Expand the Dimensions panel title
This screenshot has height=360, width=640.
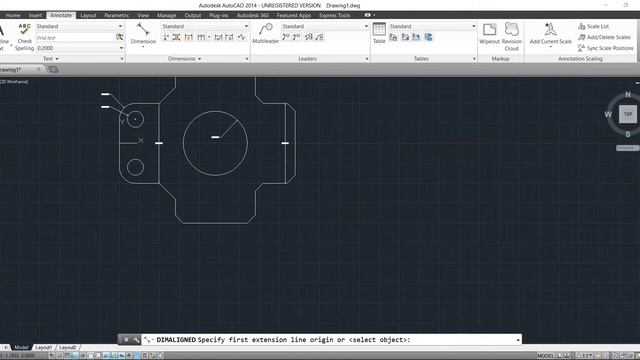point(185,59)
